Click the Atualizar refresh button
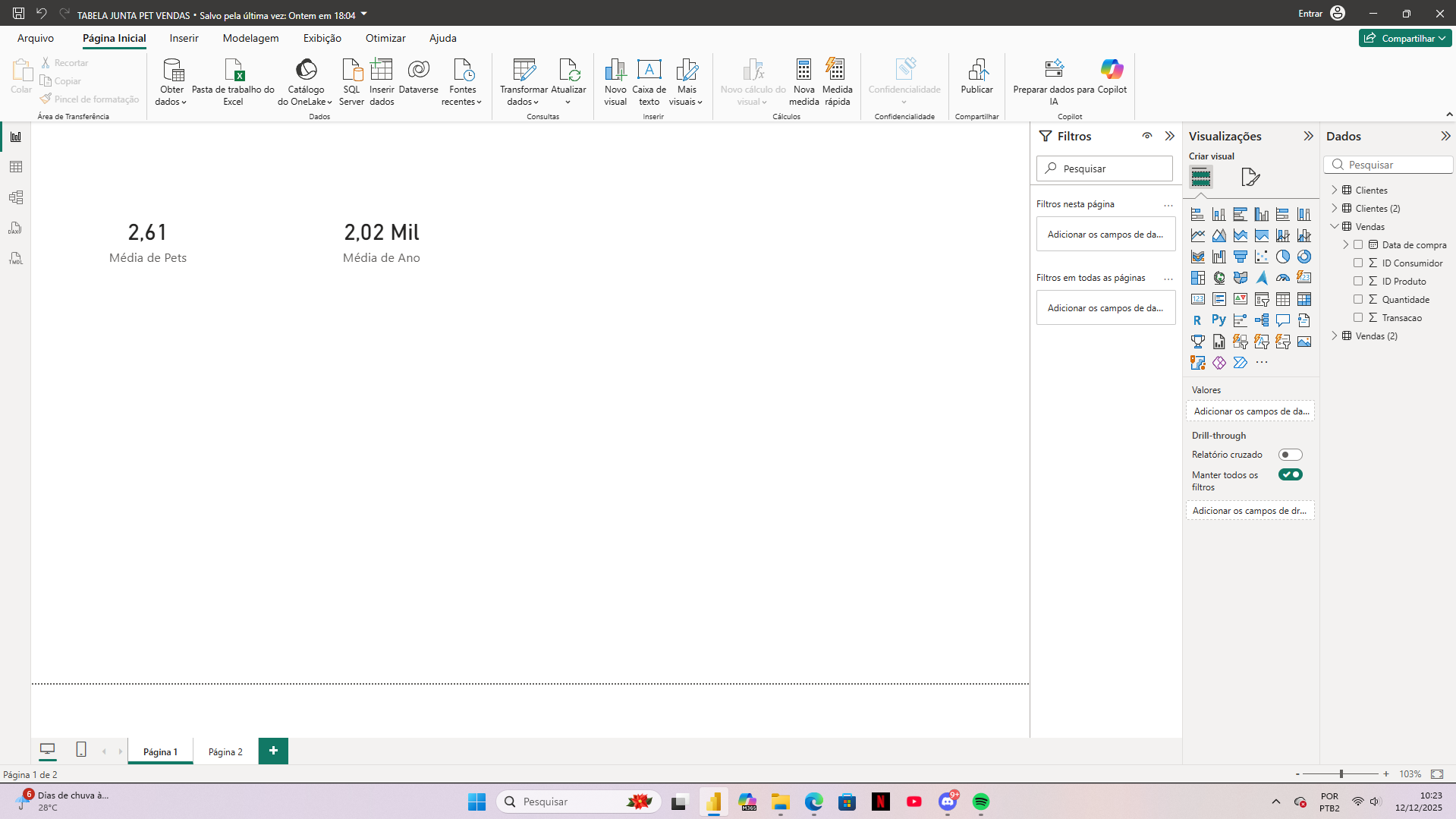Viewport: 1456px width, 819px height. [x=568, y=82]
